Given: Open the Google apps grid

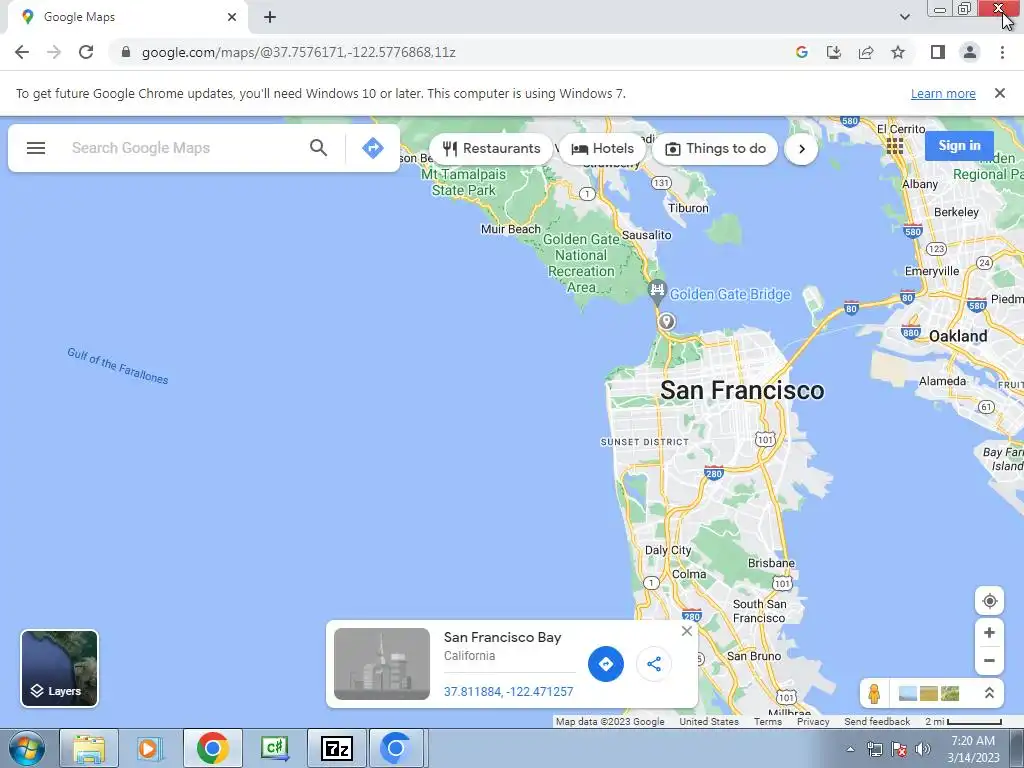Looking at the screenshot, I should click(895, 146).
